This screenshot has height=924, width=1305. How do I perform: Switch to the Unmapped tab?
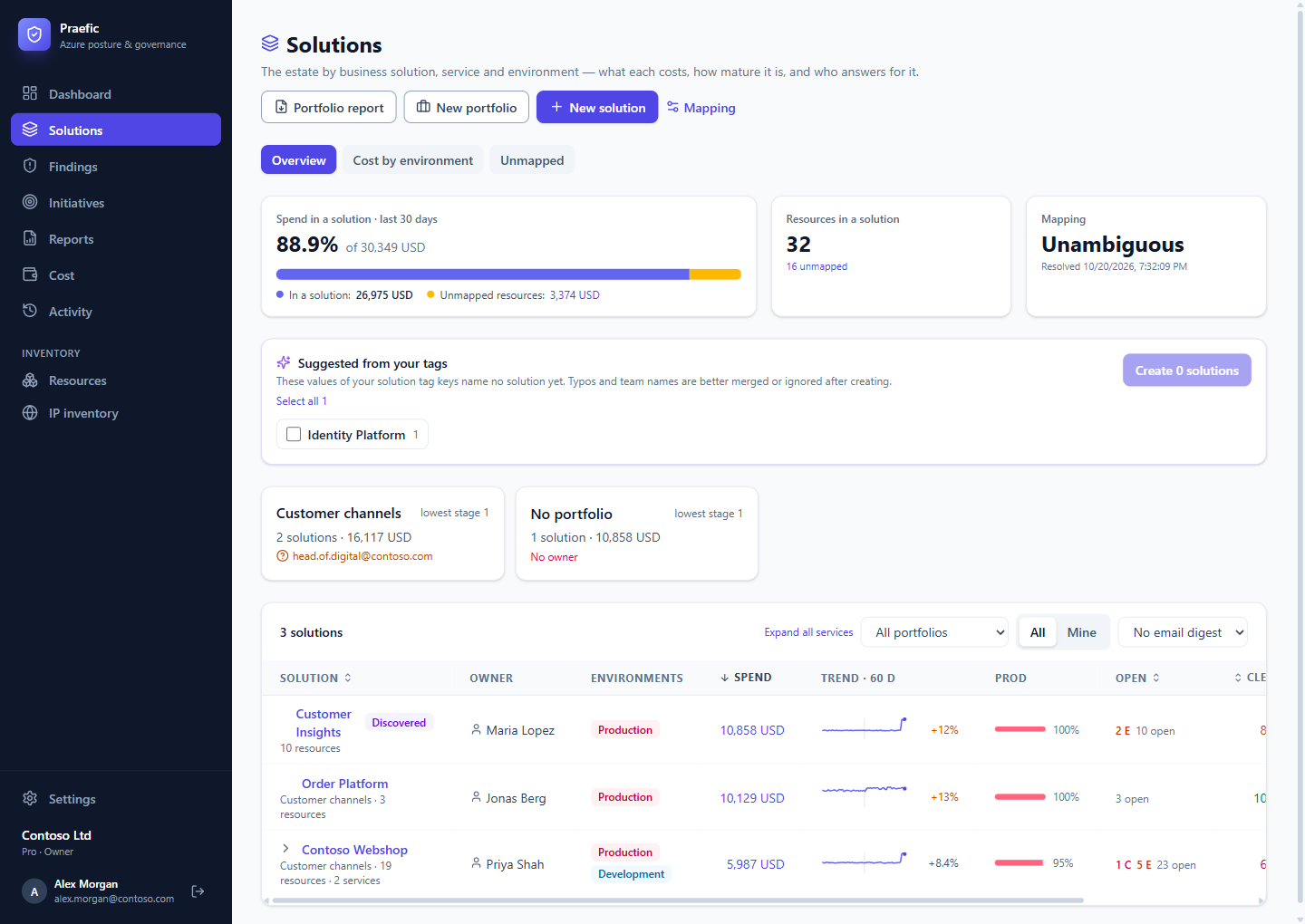532,160
